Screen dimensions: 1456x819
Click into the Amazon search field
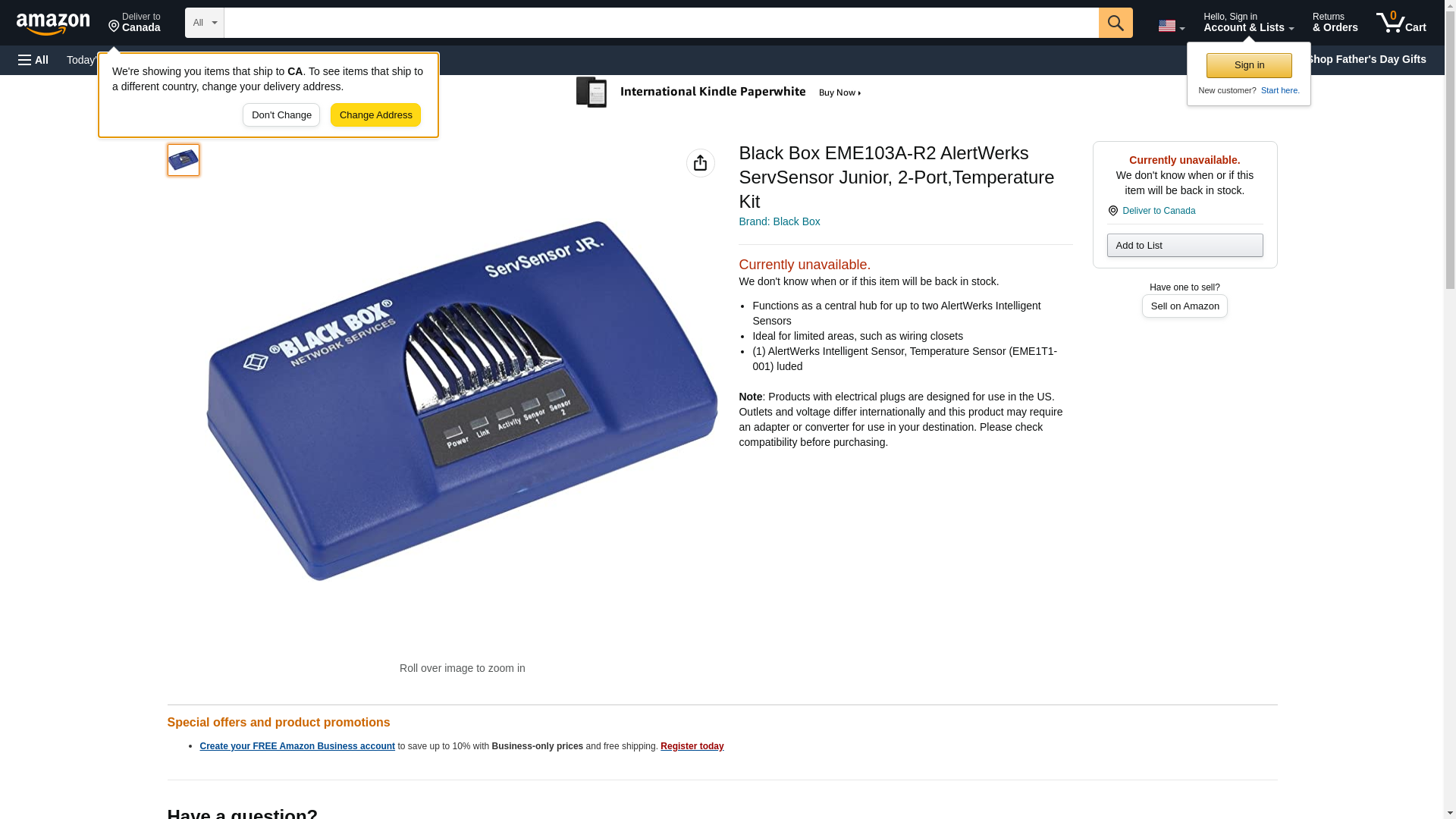(x=661, y=23)
